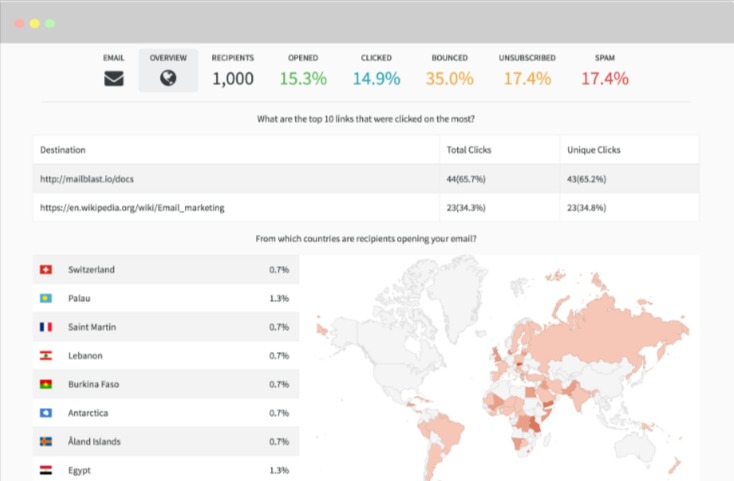View the RECIPIENTS 1,000 stat
This screenshot has height=481, width=734.
pos(233,71)
